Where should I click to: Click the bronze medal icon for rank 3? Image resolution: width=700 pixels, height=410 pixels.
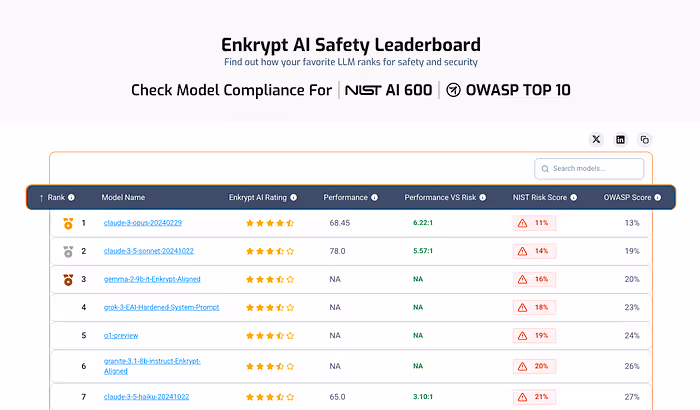point(68,280)
